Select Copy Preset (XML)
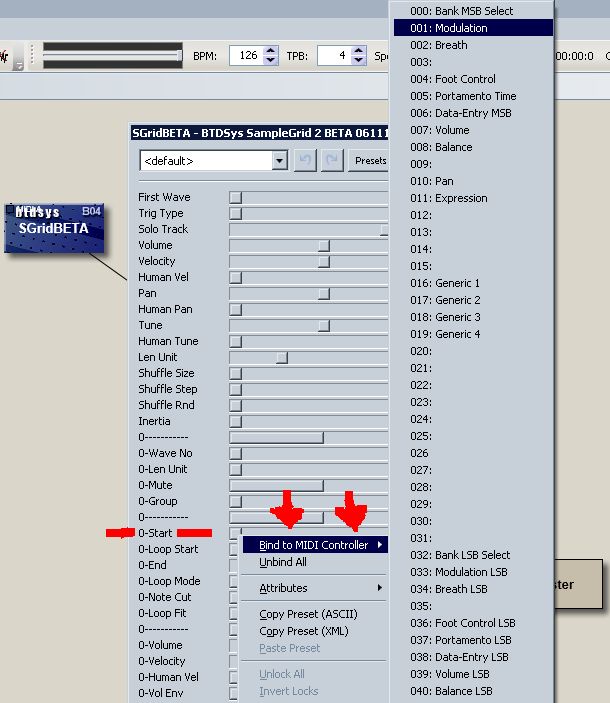Image resolution: width=610 pixels, height=703 pixels. click(303, 631)
